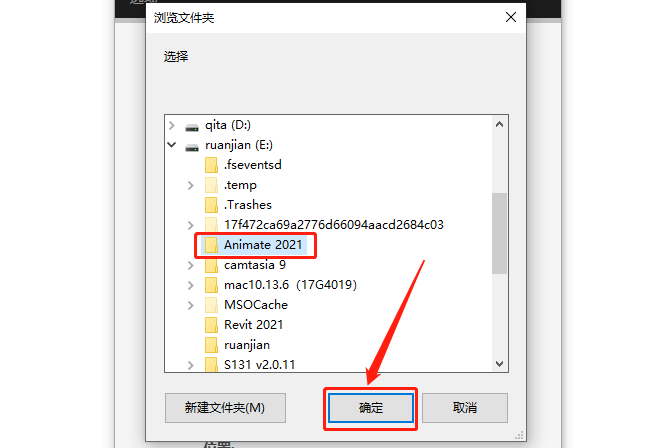Screen dimensions: 654x448
Task: Click the scrollbar down arrow in folder tree
Action: (499, 364)
